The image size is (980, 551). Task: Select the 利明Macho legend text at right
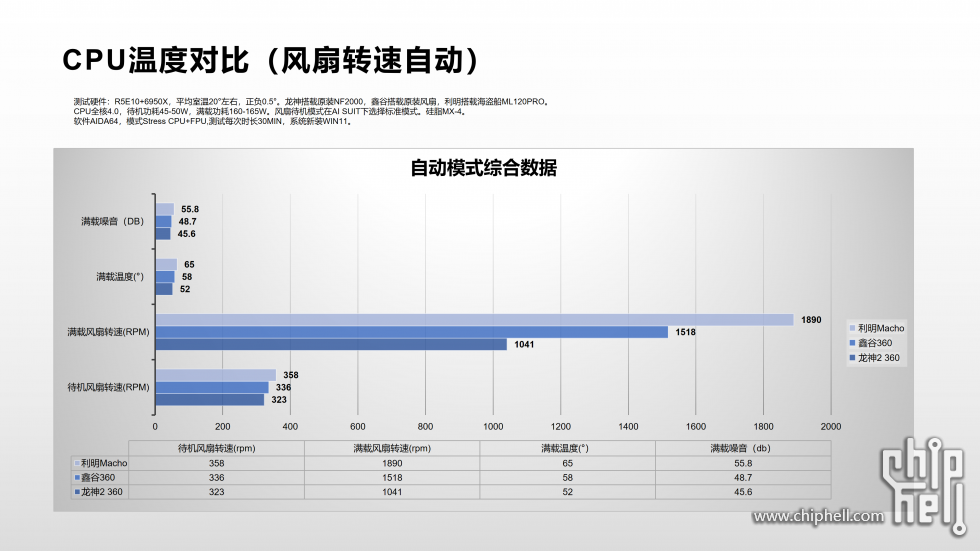point(881,328)
